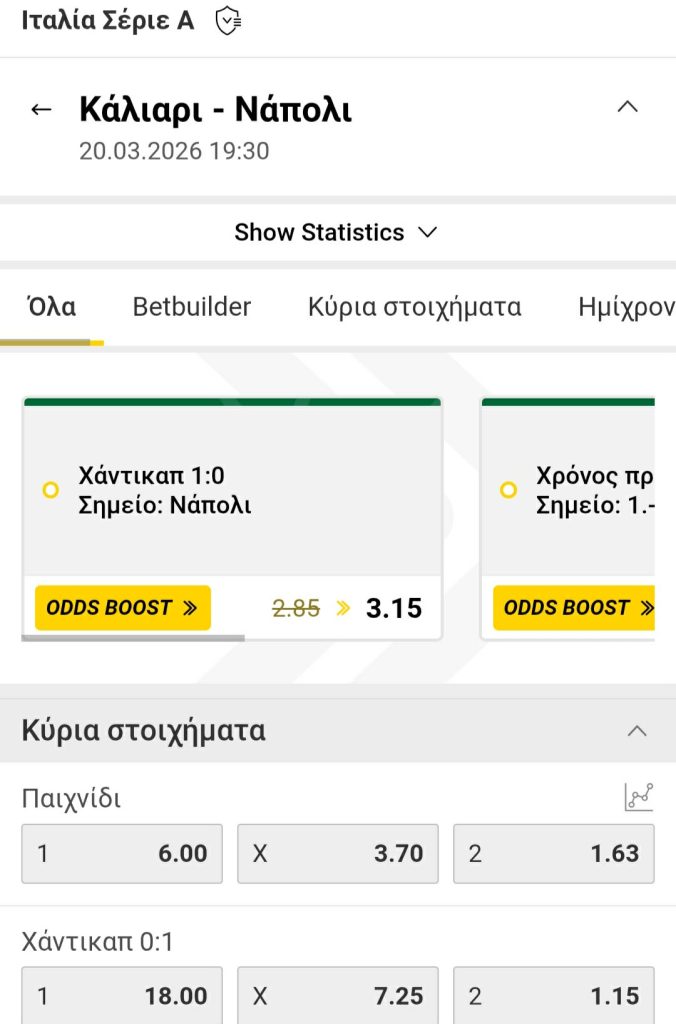The image size is (676, 1024).
Task: Click ODDS BOOST on the Χάντικαπ 1:0 card
Action: coord(122,607)
